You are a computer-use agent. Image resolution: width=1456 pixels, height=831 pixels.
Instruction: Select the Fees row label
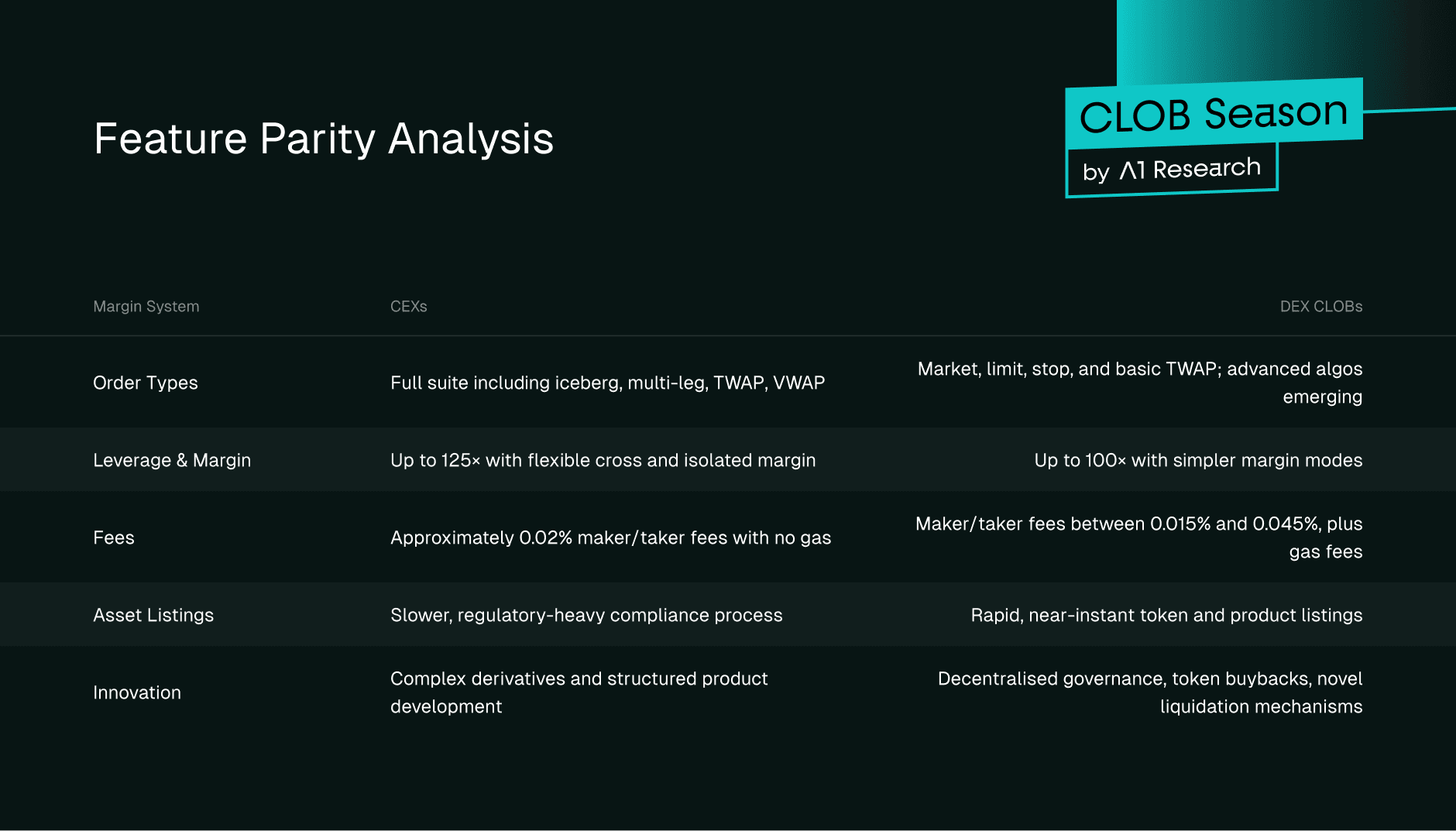[x=114, y=537]
